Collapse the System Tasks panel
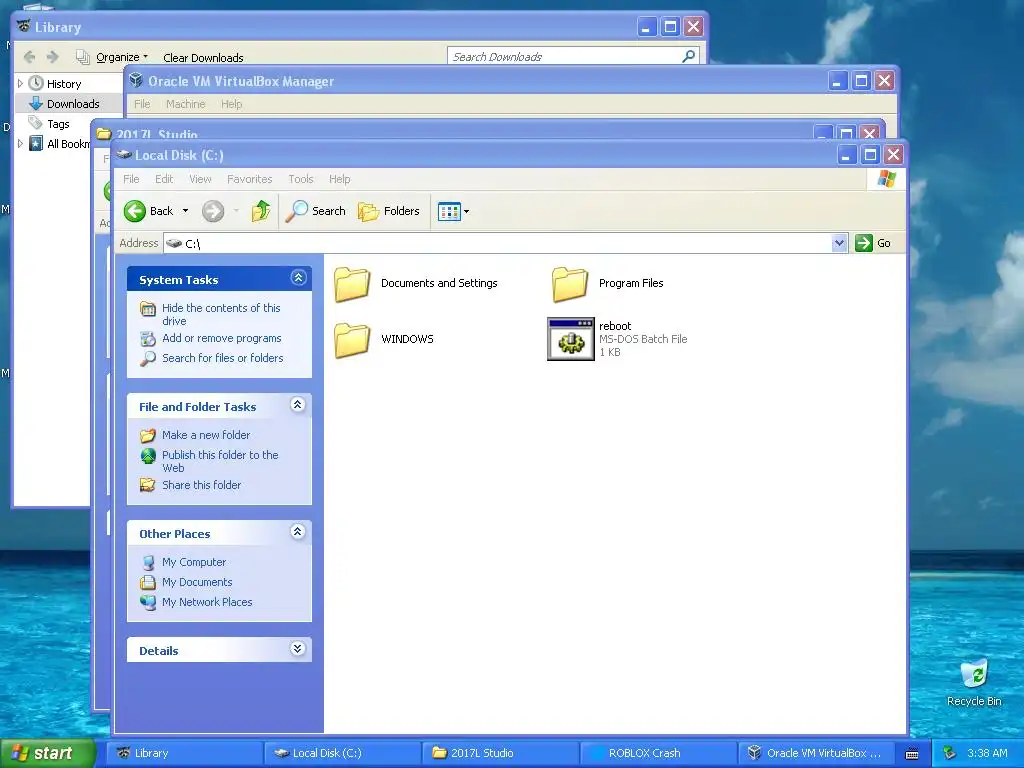This screenshot has width=1024, height=768. [298, 278]
